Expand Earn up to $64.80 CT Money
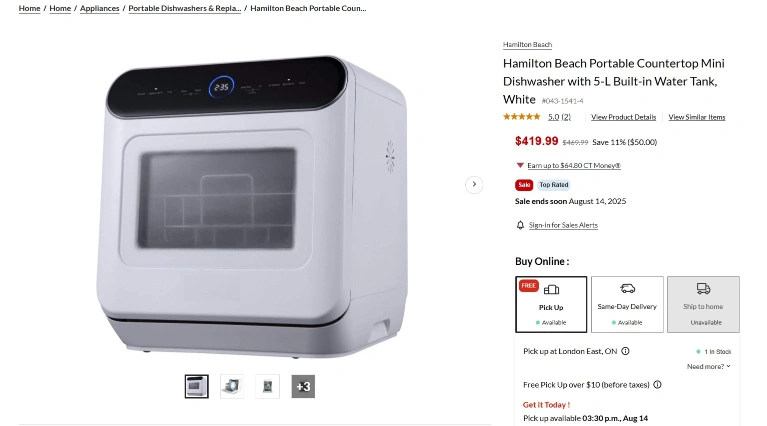The width and height of the screenshot is (767, 426). (x=574, y=165)
